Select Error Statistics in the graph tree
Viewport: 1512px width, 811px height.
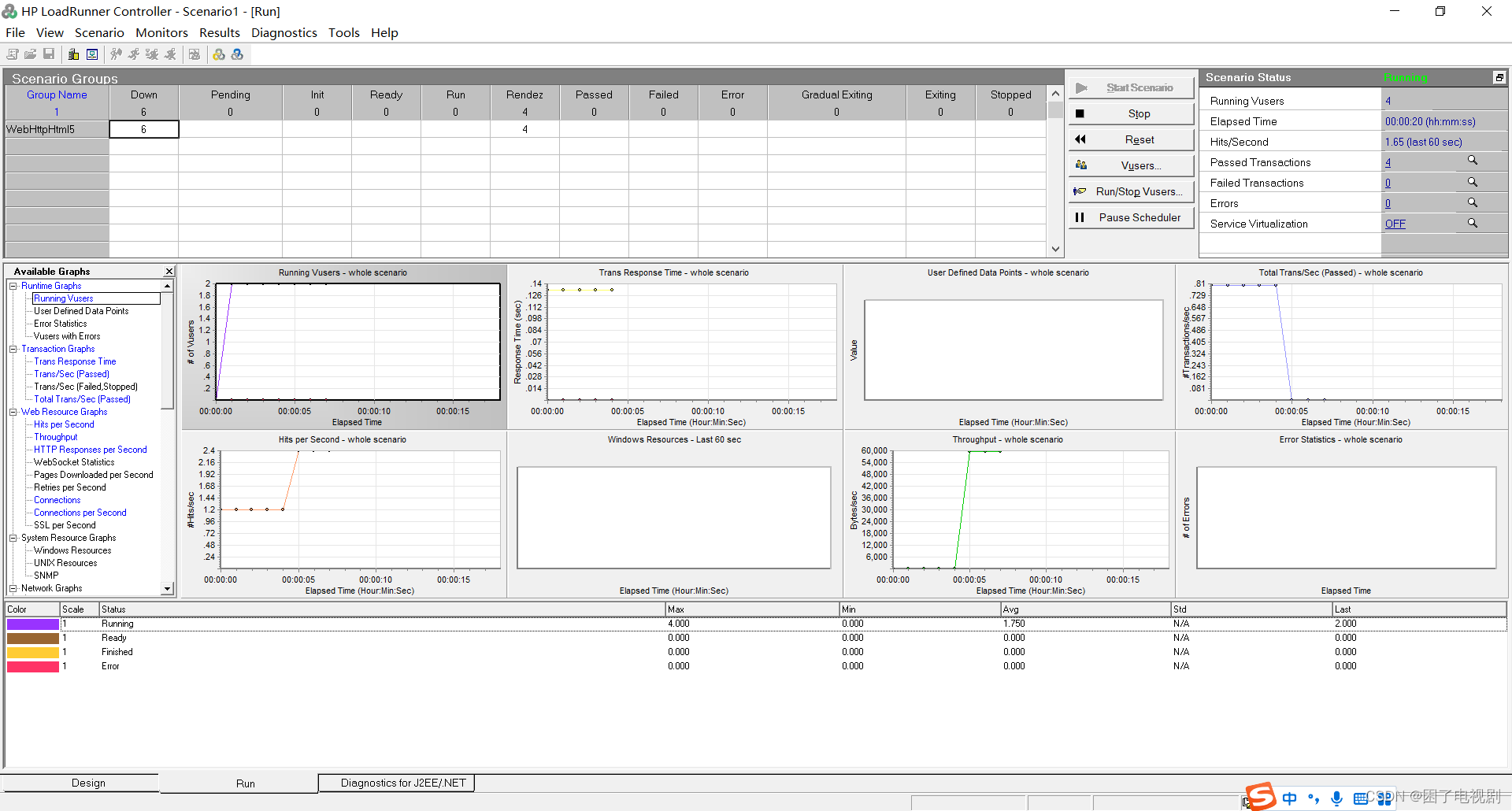coord(60,324)
